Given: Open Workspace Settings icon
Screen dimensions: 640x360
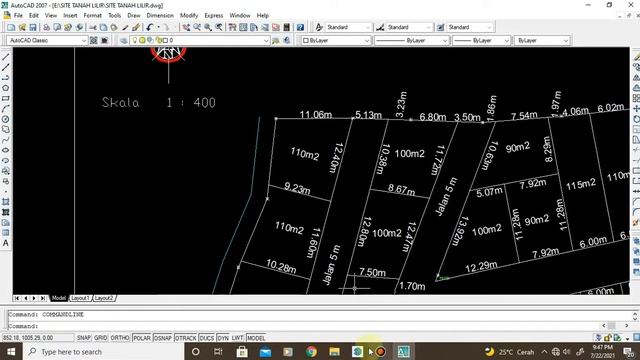Looking at the screenshot, I should coord(94,40).
